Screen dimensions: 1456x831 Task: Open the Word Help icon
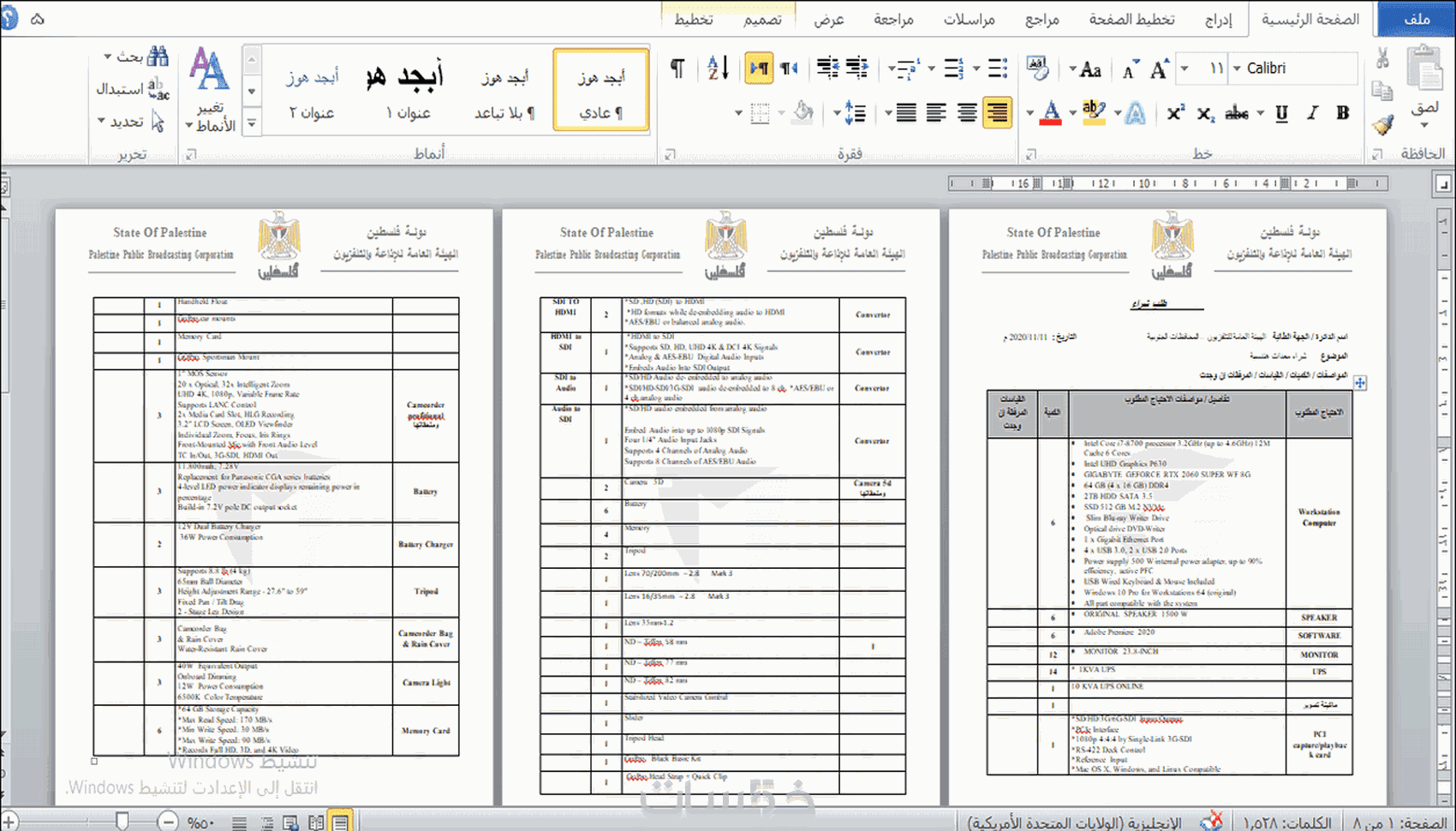coord(9,19)
